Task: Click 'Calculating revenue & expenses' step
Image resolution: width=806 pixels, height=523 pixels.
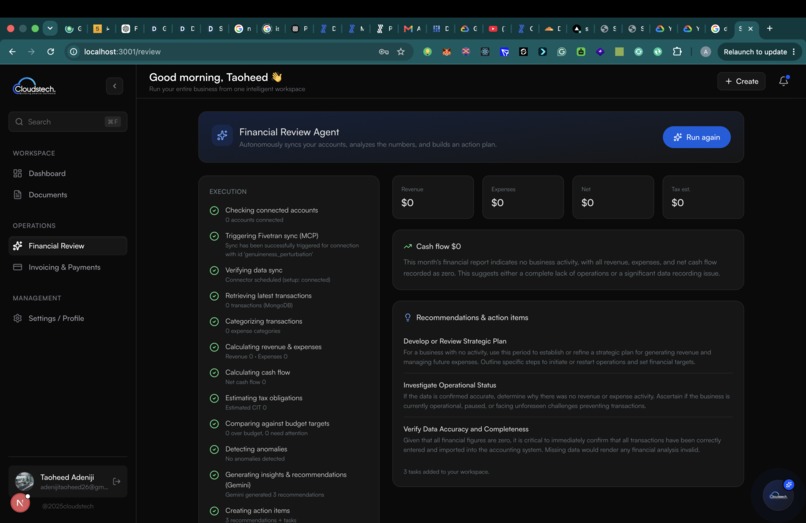Action: [x=273, y=347]
